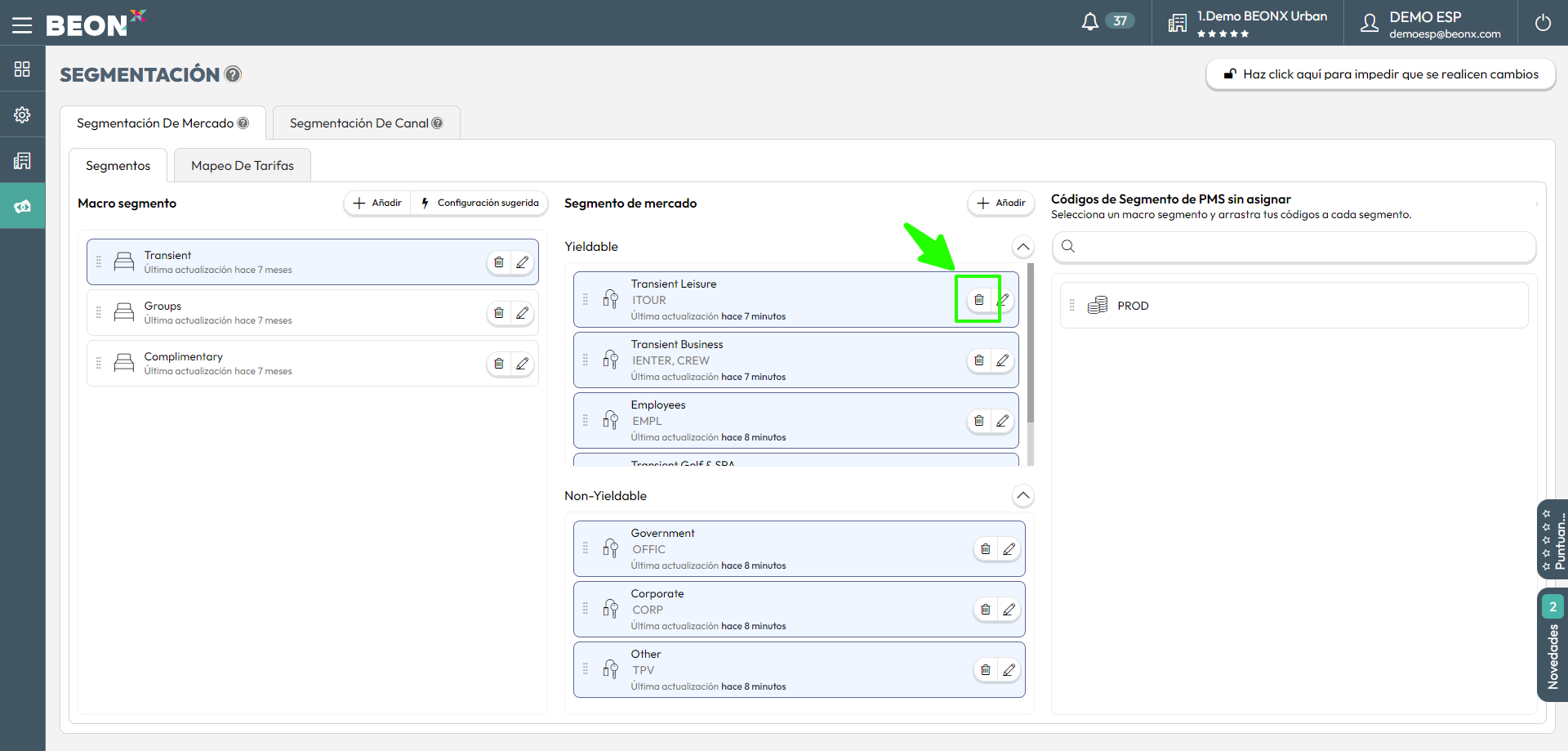The width and height of the screenshot is (1568, 751).
Task: Click the 37 notifications badge
Action: point(1120,21)
